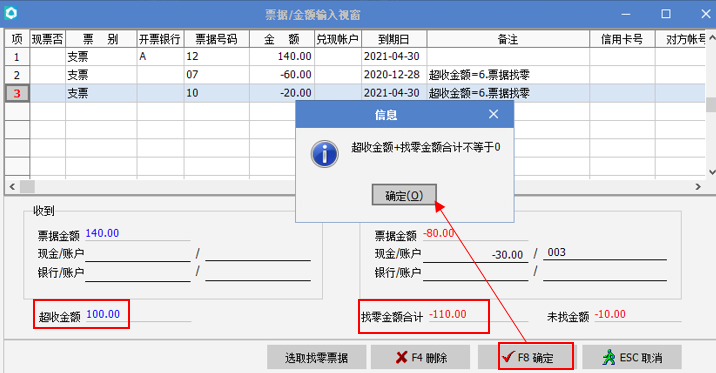Select row 1 header in grid

17,57
